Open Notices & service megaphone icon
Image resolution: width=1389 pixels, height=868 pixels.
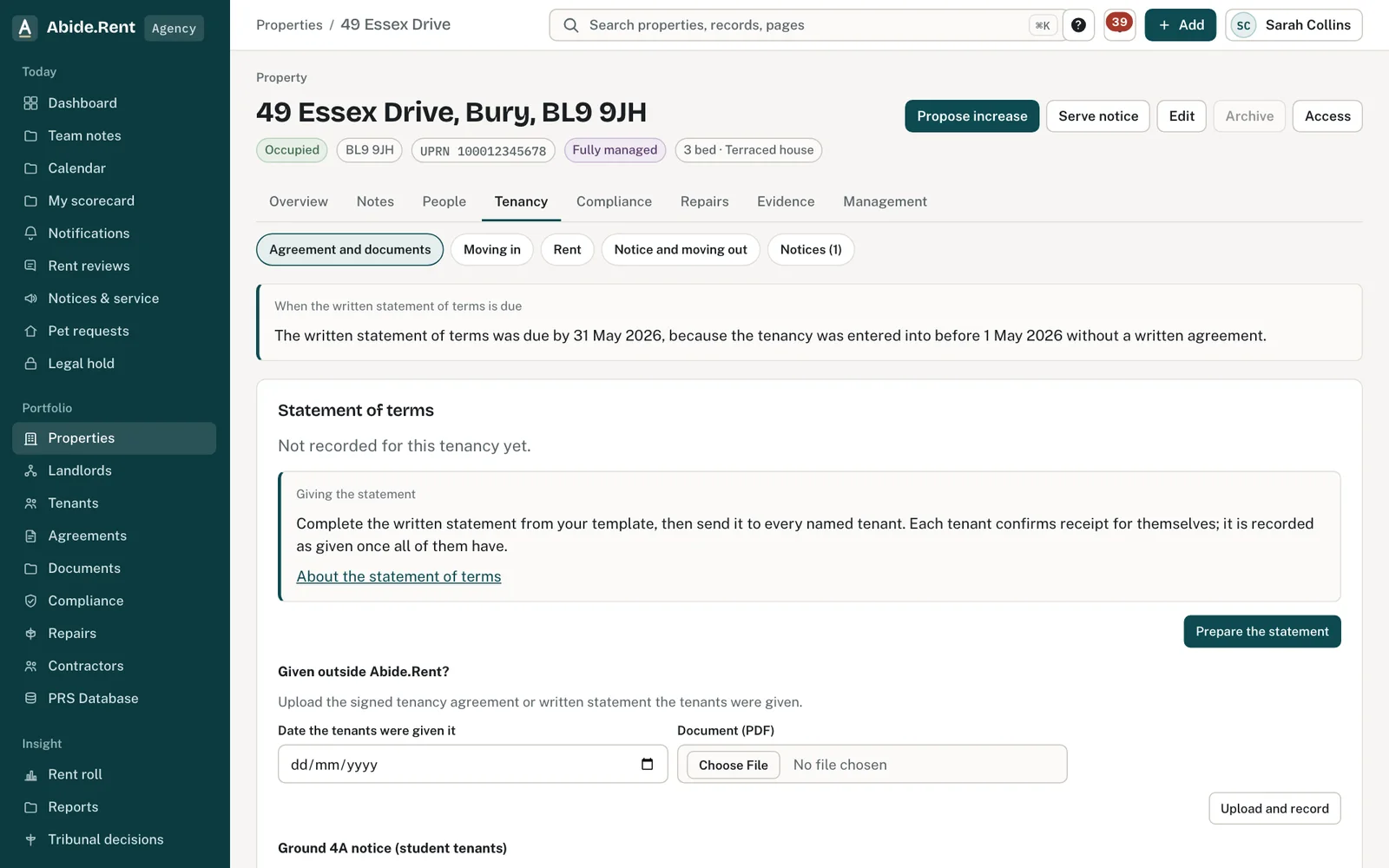30,299
